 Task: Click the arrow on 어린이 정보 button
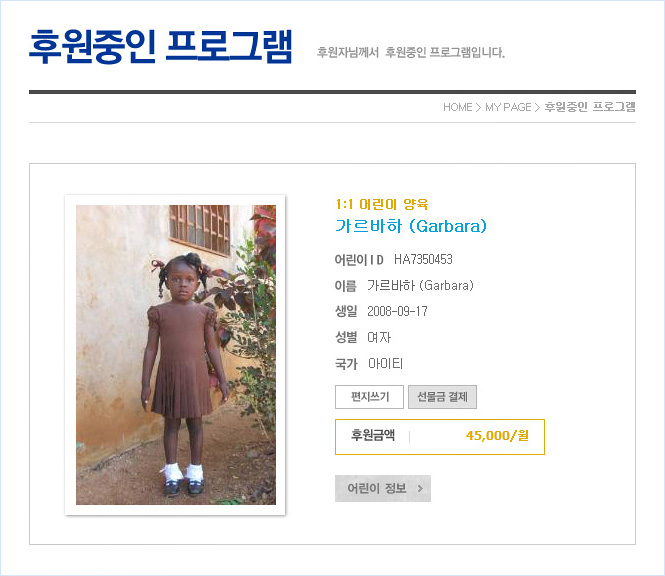pos(420,488)
